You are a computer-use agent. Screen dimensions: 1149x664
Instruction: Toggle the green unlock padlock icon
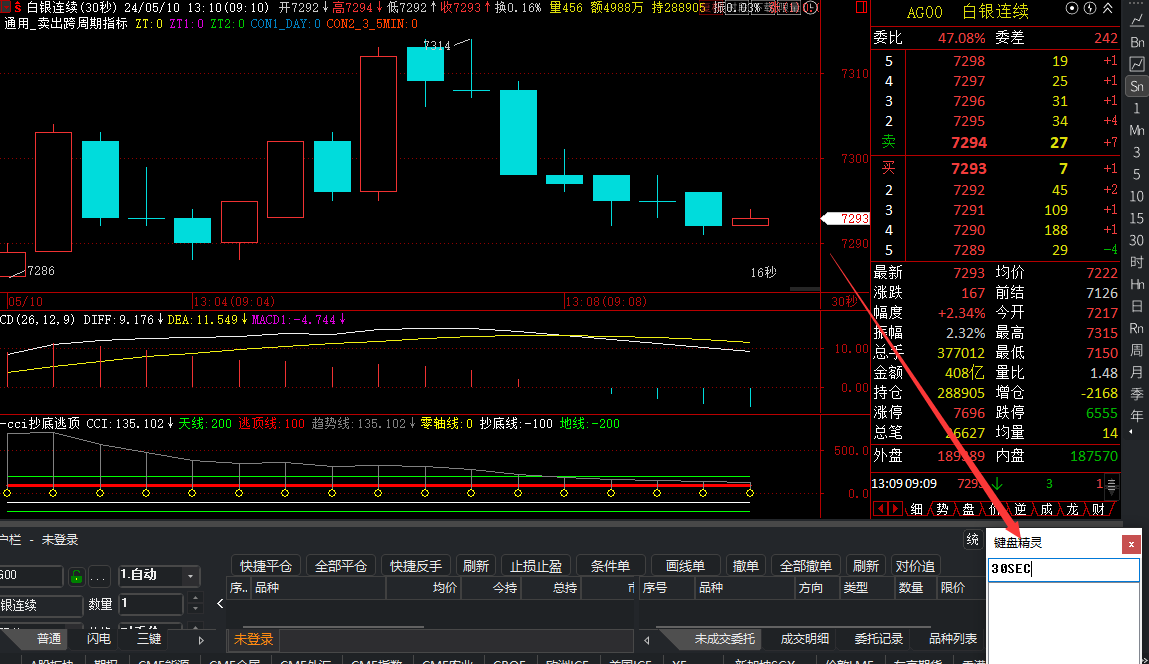click(x=75, y=576)
